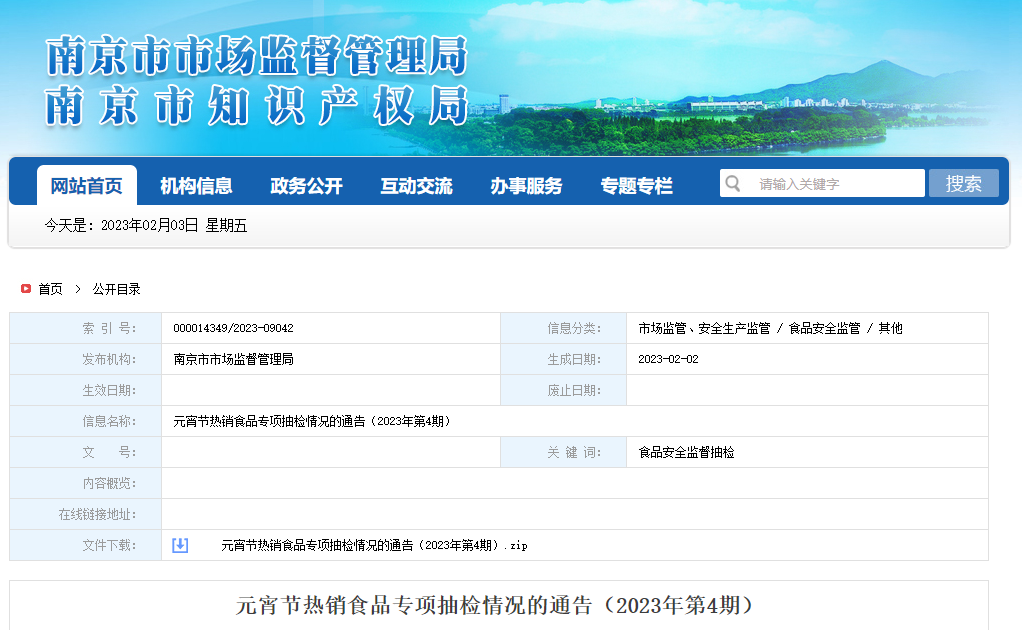
Task: Open the 专题专栏 menu
Action: click(x=636, y=186)
